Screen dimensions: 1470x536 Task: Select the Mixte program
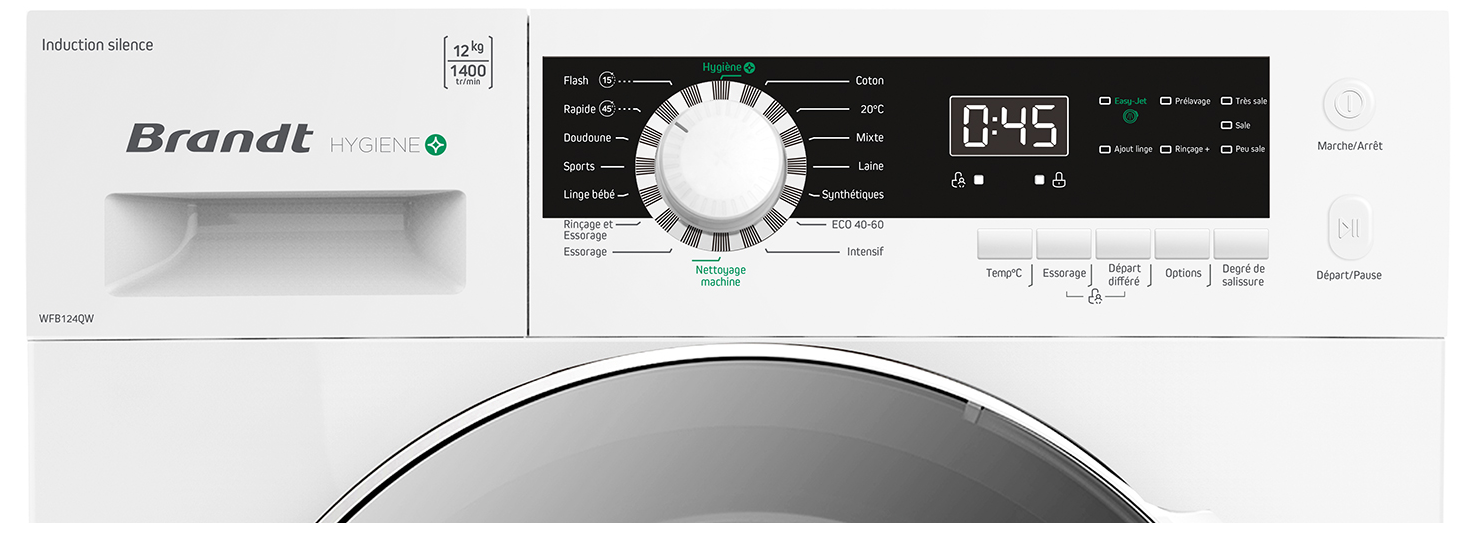click(x=870, y=138)
